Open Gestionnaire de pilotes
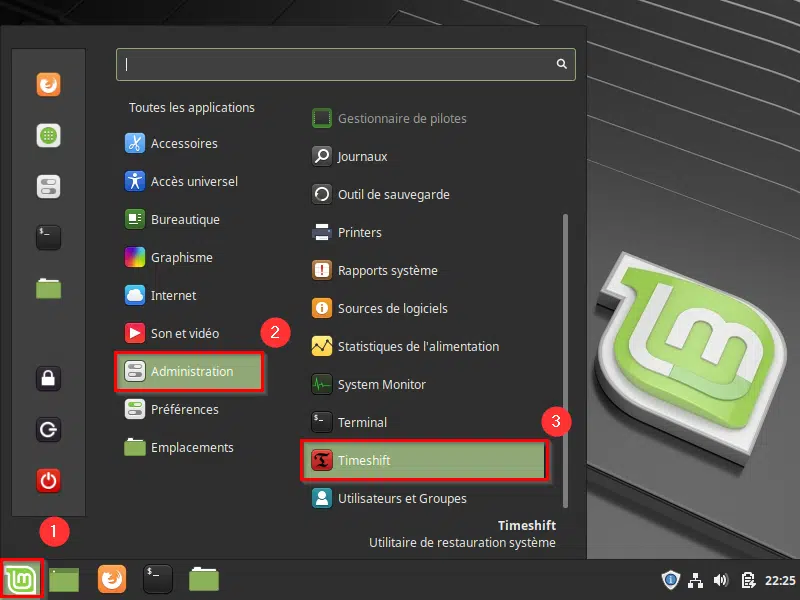Image resolution: width=800 pixels, height=600 pixels. pyautogui.click(x=426, y=118)
